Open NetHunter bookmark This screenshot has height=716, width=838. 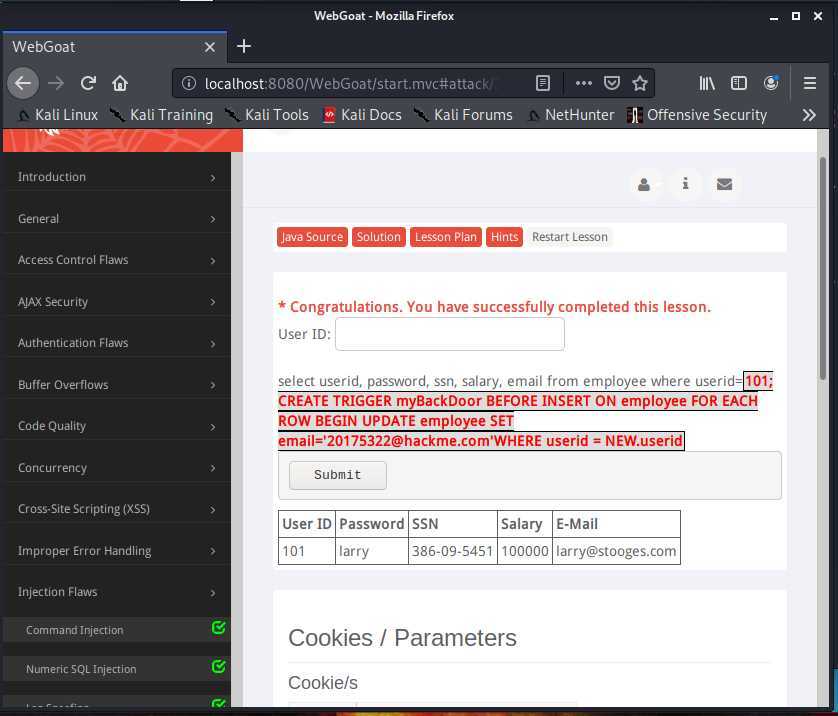[x=571, y=115]
